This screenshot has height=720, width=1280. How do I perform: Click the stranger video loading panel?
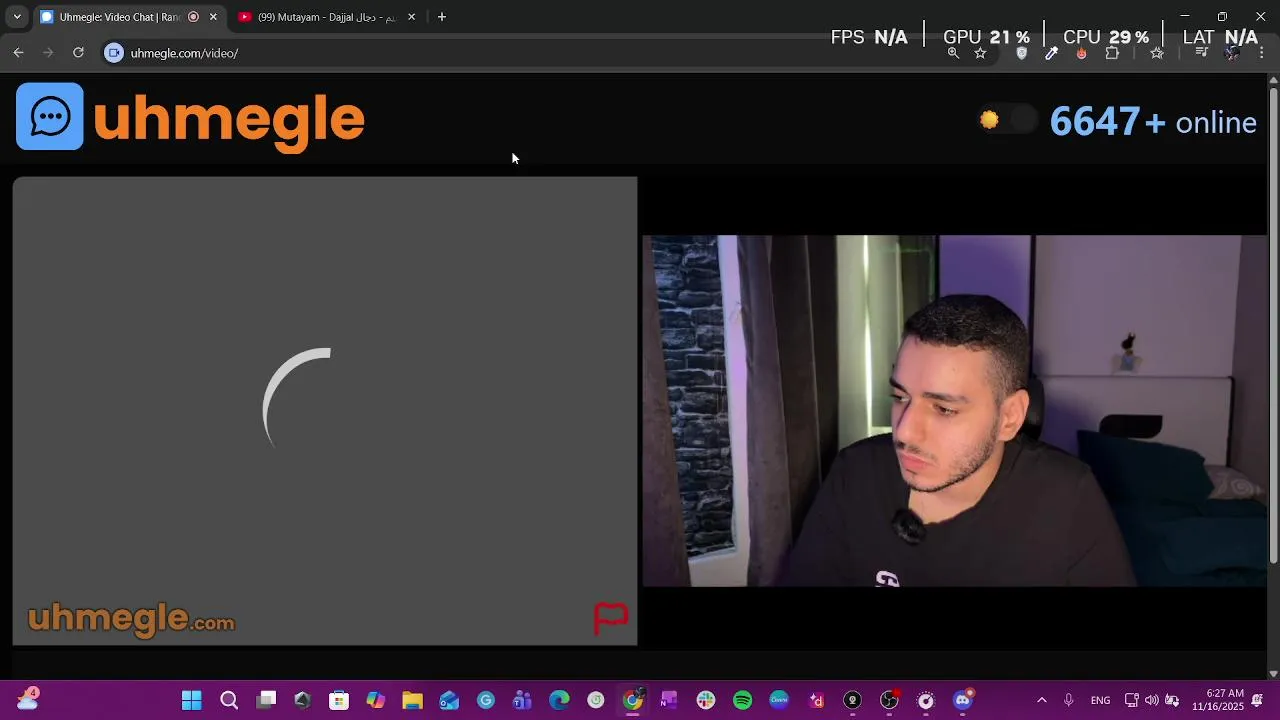(x=325, y=411)
